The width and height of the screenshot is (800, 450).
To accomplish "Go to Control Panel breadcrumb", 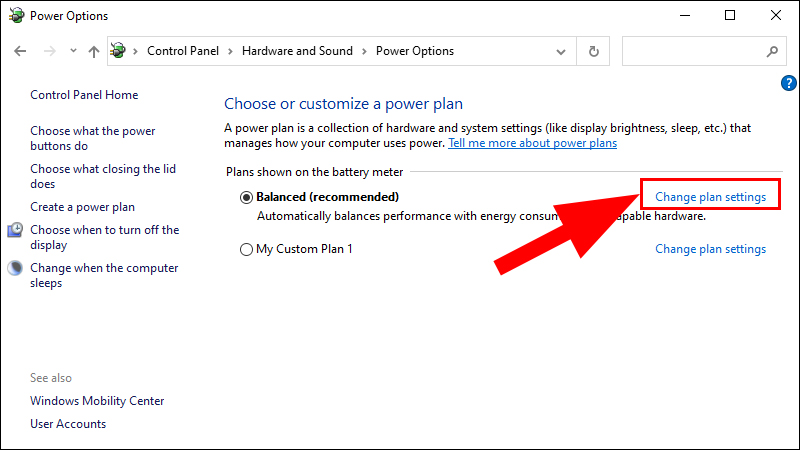I will pyautogui.click(x=184, y=51).
